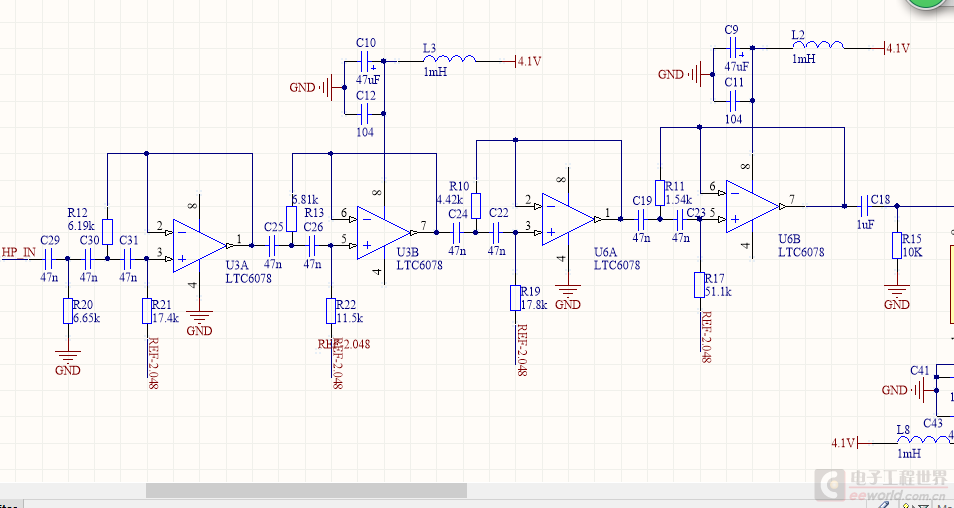
Task: Select the R12 resistor body
Action: [x=107, y=232]
